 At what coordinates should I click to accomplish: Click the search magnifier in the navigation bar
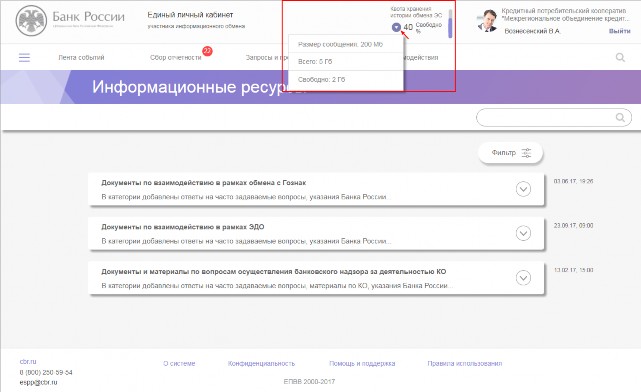(620, 57)
